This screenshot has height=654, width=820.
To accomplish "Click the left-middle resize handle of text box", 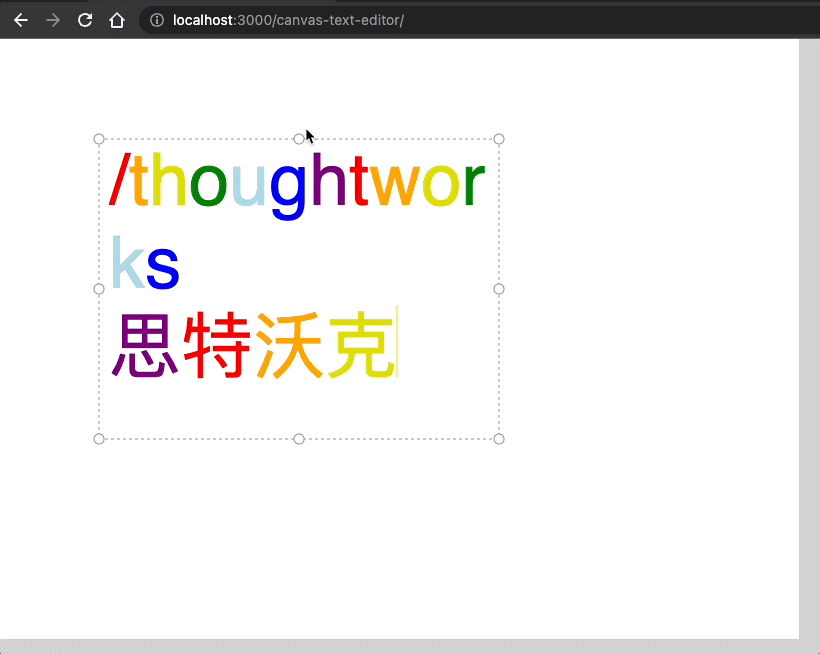I will click(99, 289).
